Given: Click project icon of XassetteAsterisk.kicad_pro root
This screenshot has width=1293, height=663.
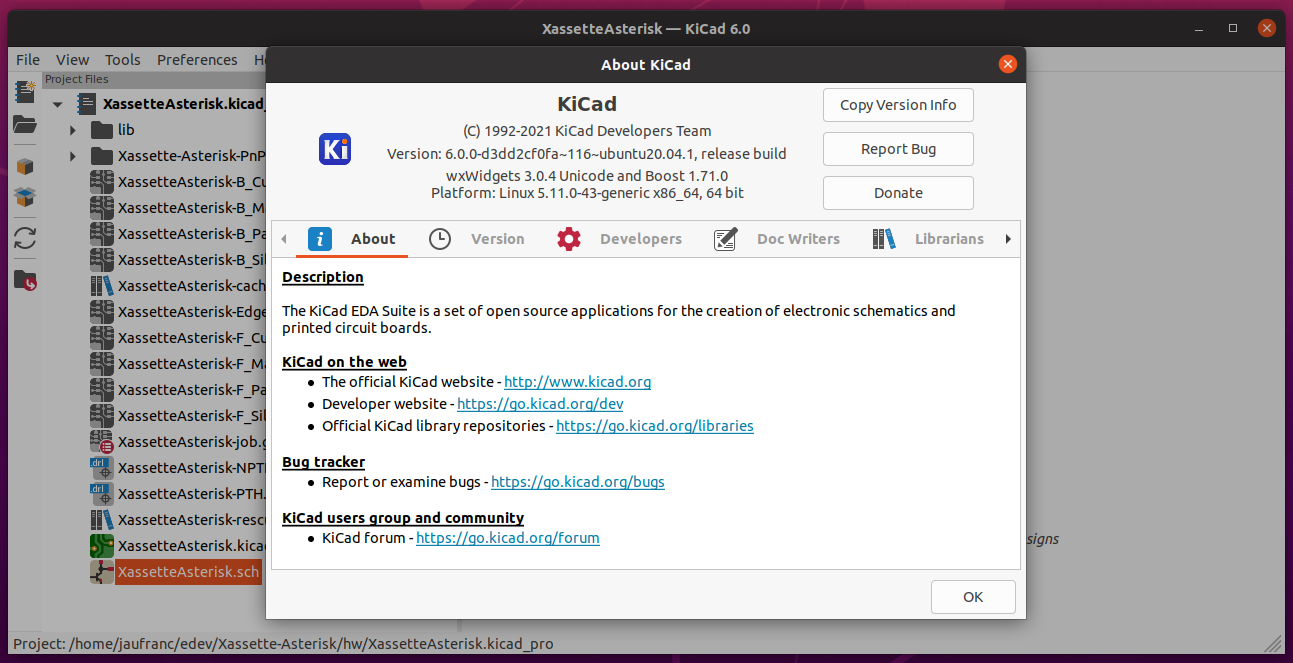Looking at the screenshot, I should pyautogui.click(x=87, y=103).
